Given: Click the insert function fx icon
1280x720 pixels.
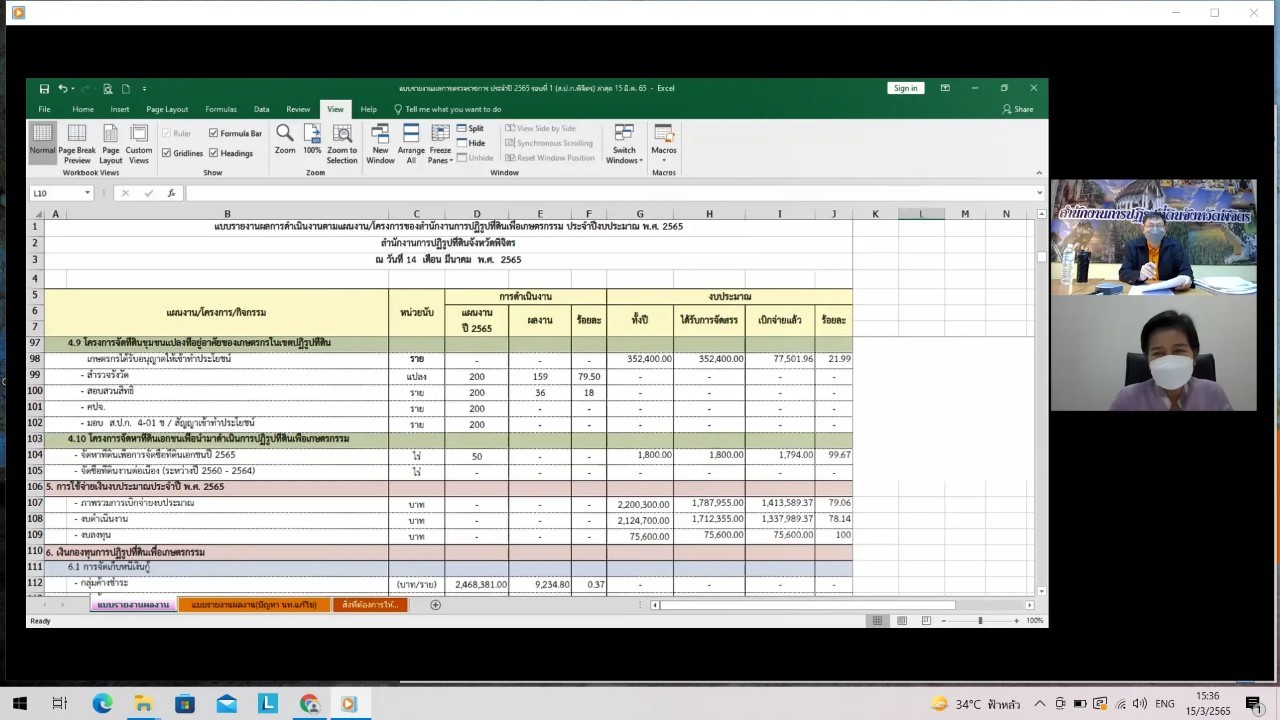Looking at the screenshot, I should tap(171, 193).
